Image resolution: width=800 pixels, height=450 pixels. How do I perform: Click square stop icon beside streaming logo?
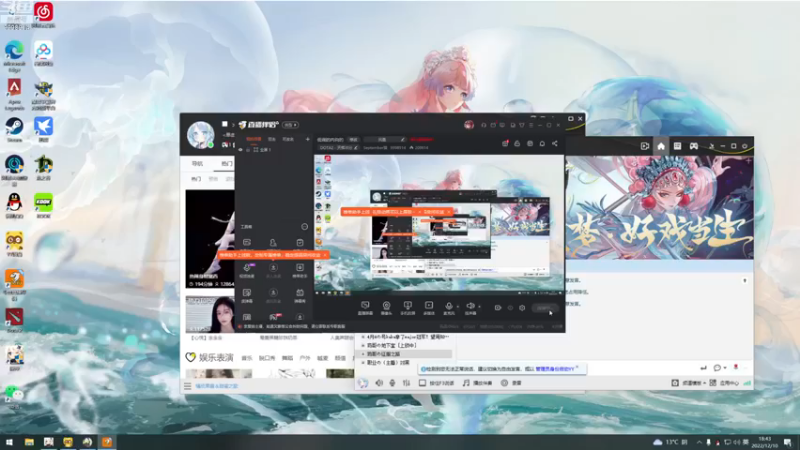pyautogui.click(x=224, y=124)
